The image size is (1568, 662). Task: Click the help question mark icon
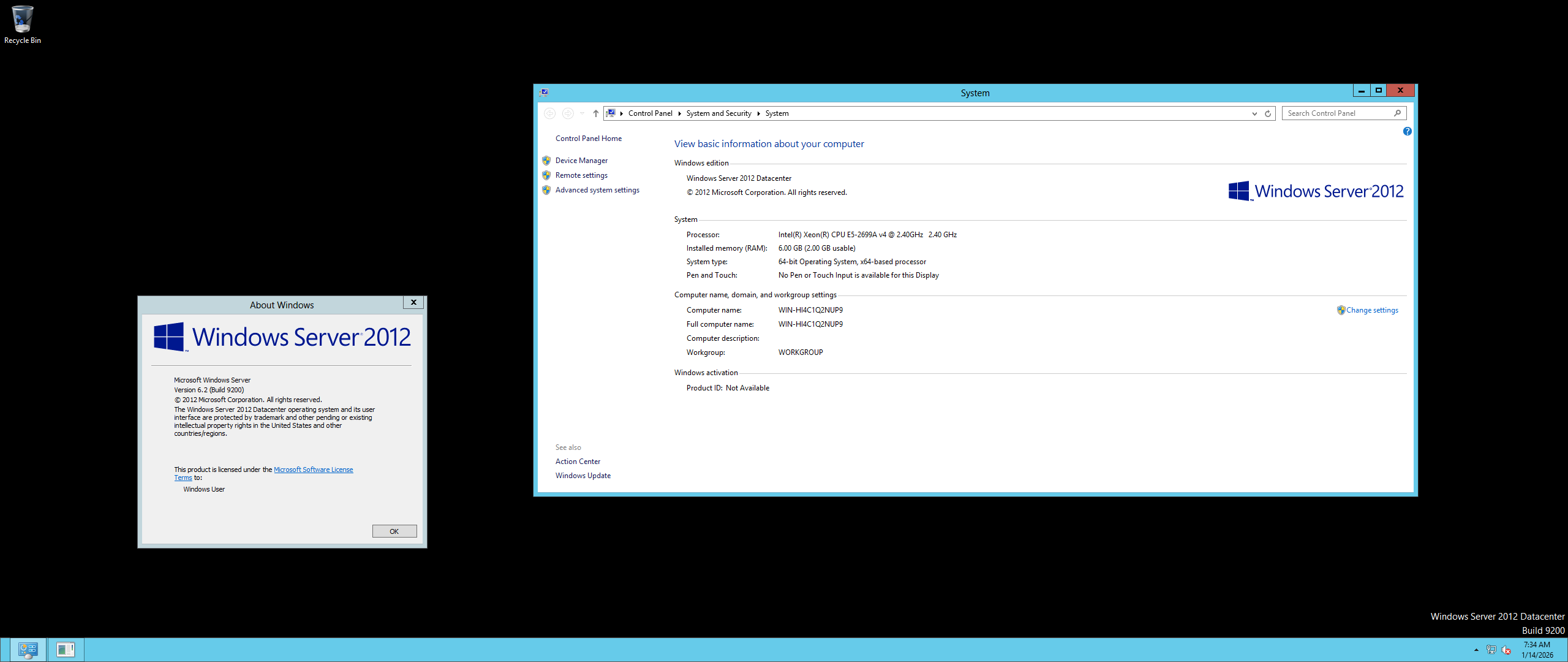pyautogui.click(x=1407, y=131)
